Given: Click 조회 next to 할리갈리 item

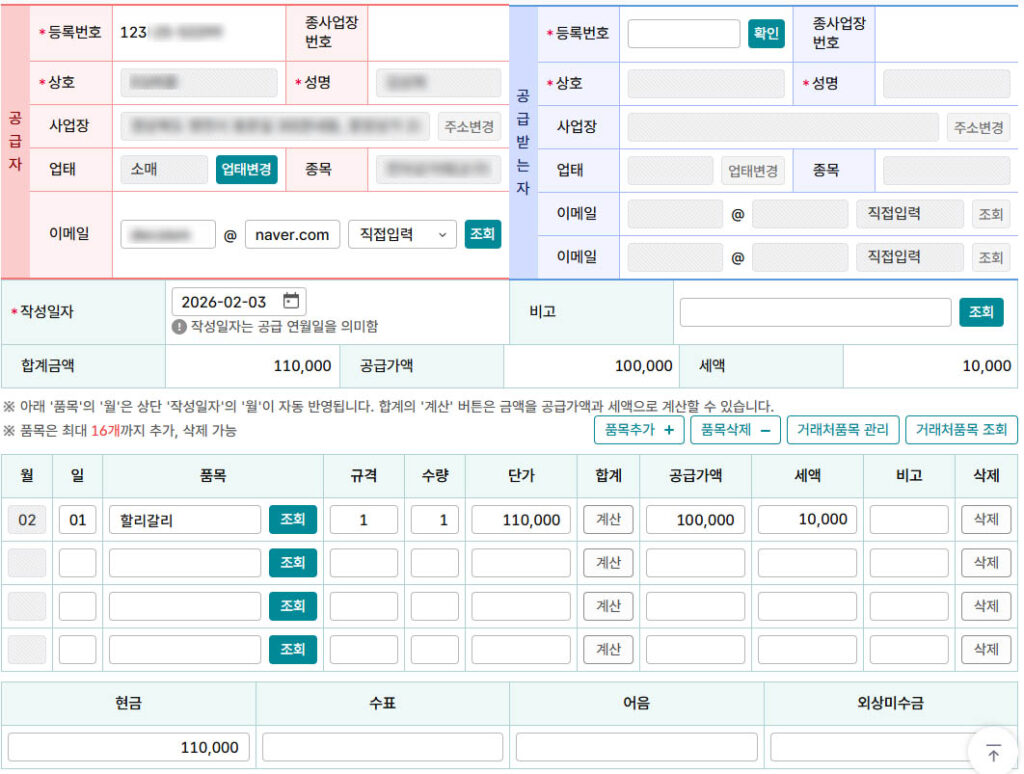Looking at the screenshot, I should click(x=292, y=520).
